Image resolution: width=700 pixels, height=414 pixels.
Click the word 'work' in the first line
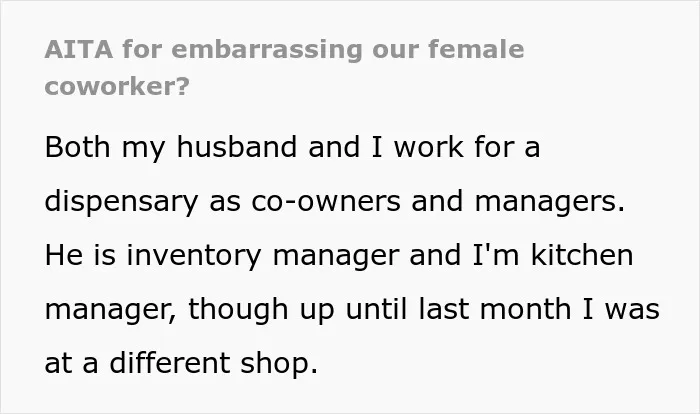(x=429, y=146)
